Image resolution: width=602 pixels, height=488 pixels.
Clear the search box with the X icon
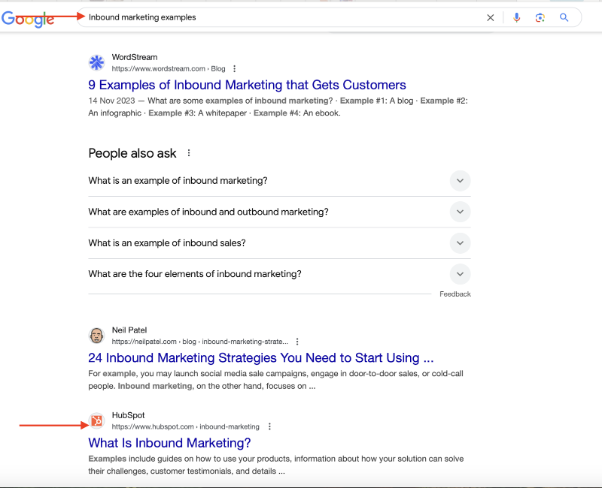(x=490, y=18)
